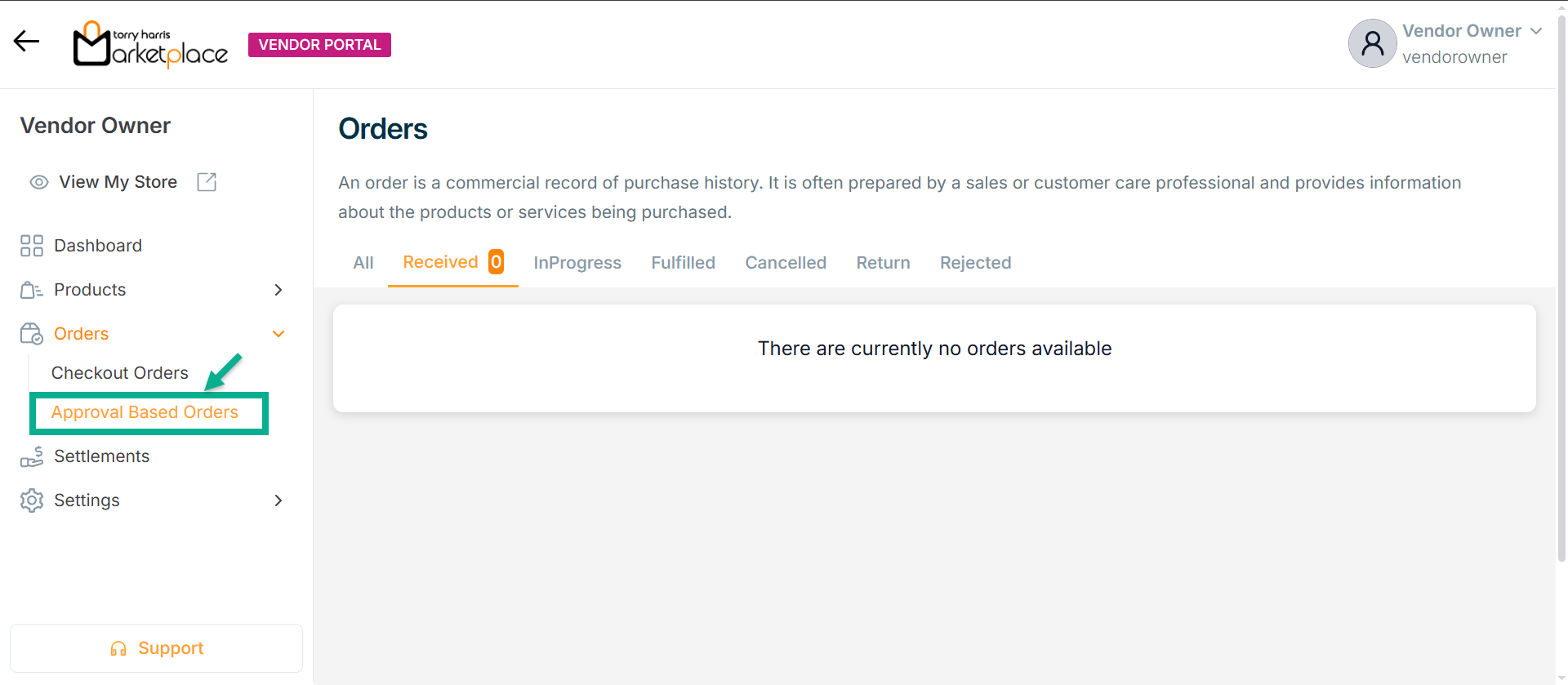
Task: Switch to the InProgress orders tab
Action: 577,263
